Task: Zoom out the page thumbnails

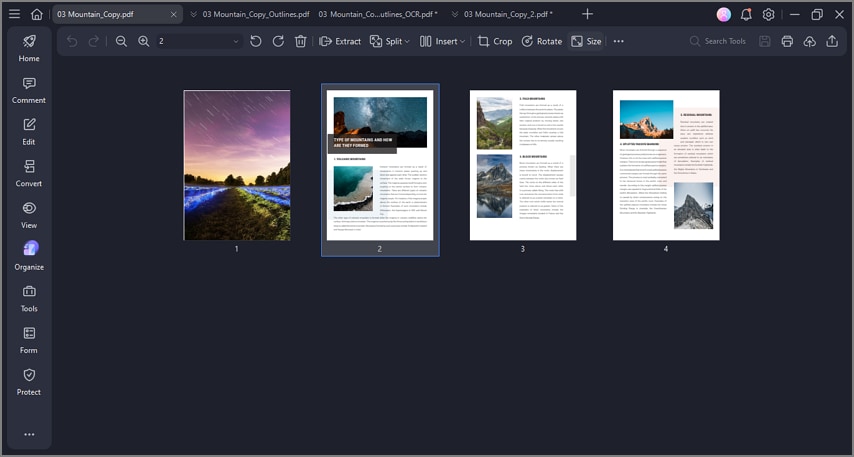Action: point(121,41)
